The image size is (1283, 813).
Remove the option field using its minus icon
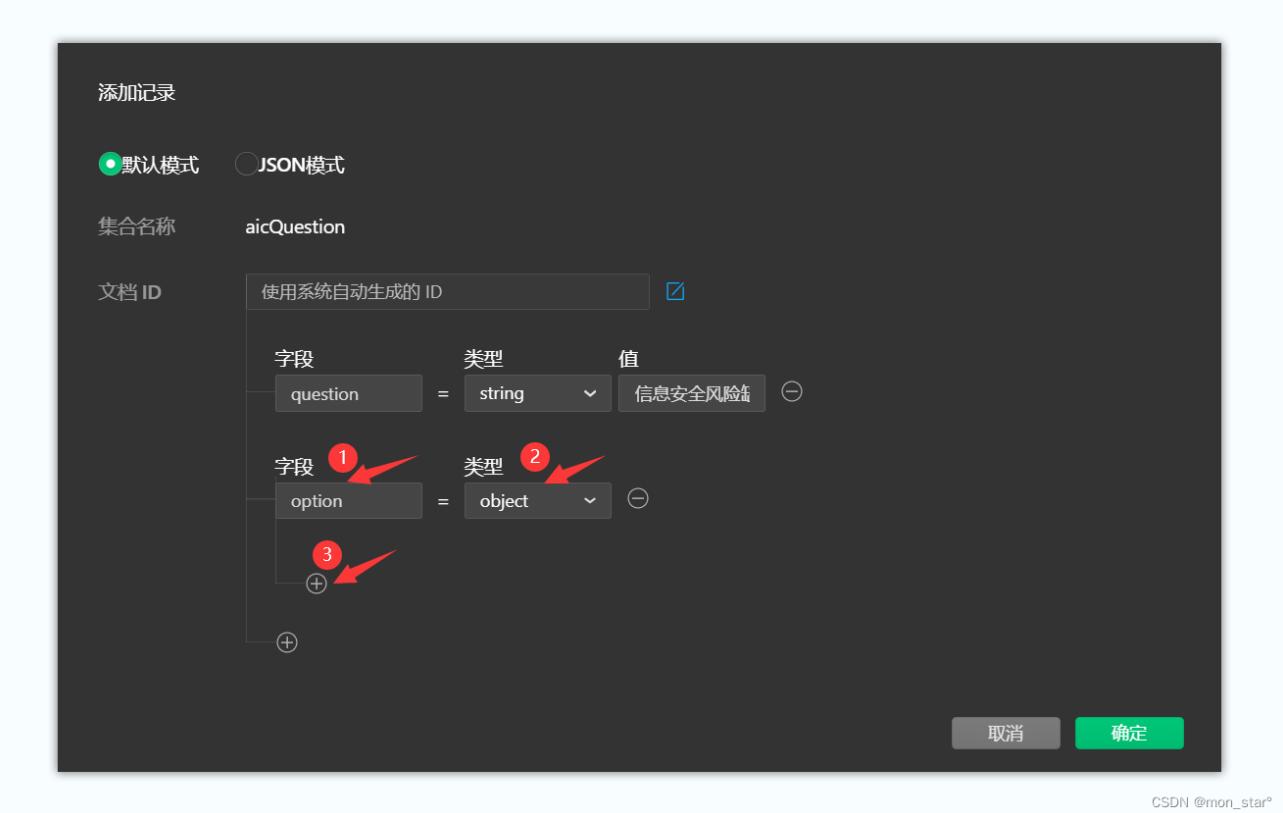pyautogui.click(x=638, y=500)
